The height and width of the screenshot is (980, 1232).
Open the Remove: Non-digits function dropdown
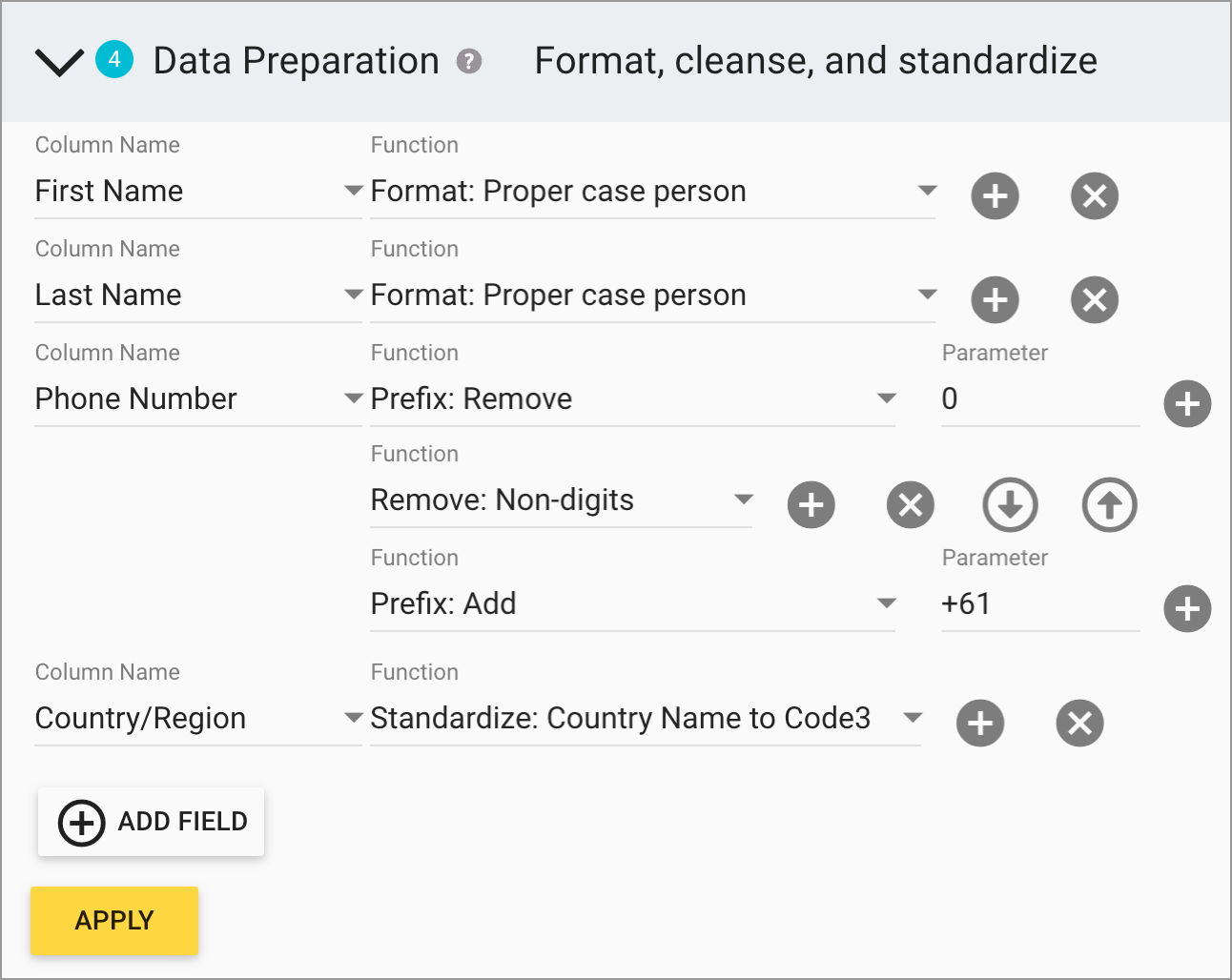click(x=746, y=500)
